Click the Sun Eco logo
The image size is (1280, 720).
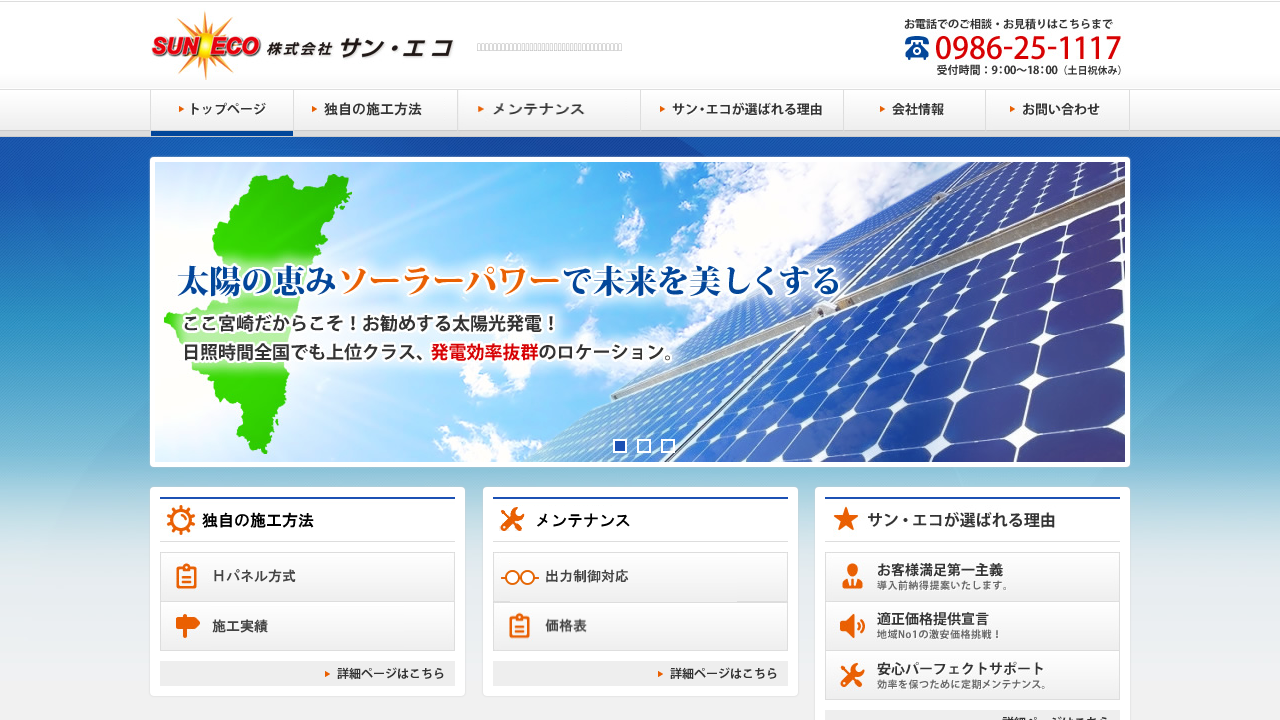click(300, 46)
